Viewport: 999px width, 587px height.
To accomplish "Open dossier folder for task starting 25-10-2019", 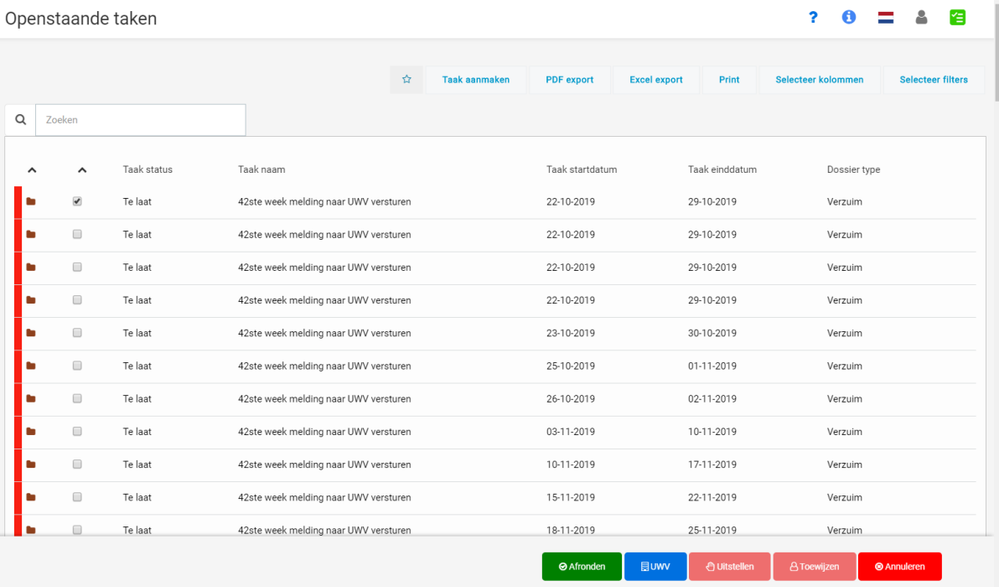I will pyautogui.click(x=31, y=366).
